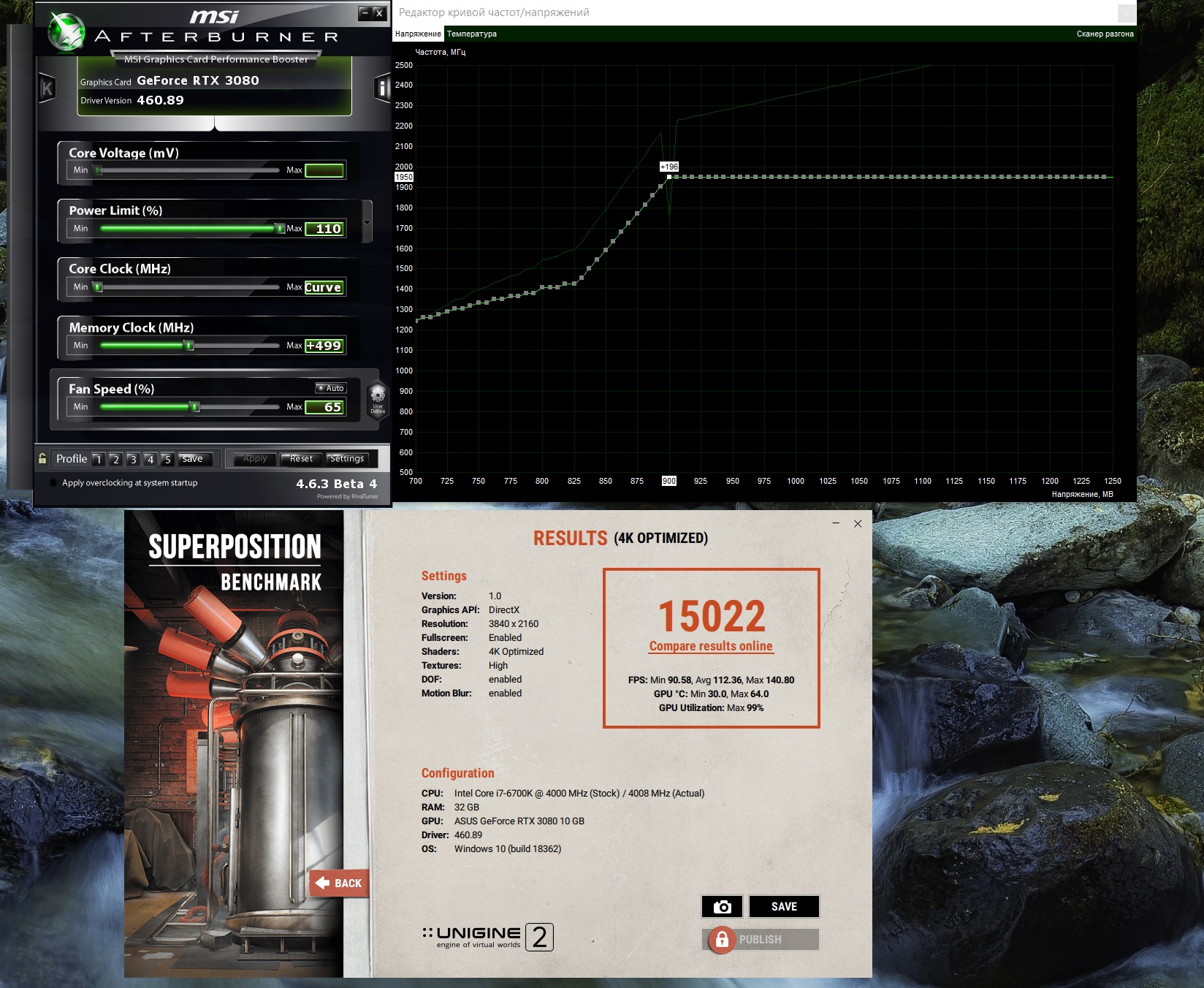Switch to the Напряжение tab in curve editor
Viewport: 1204px width, 988px height.
click(x=418, y=34)
